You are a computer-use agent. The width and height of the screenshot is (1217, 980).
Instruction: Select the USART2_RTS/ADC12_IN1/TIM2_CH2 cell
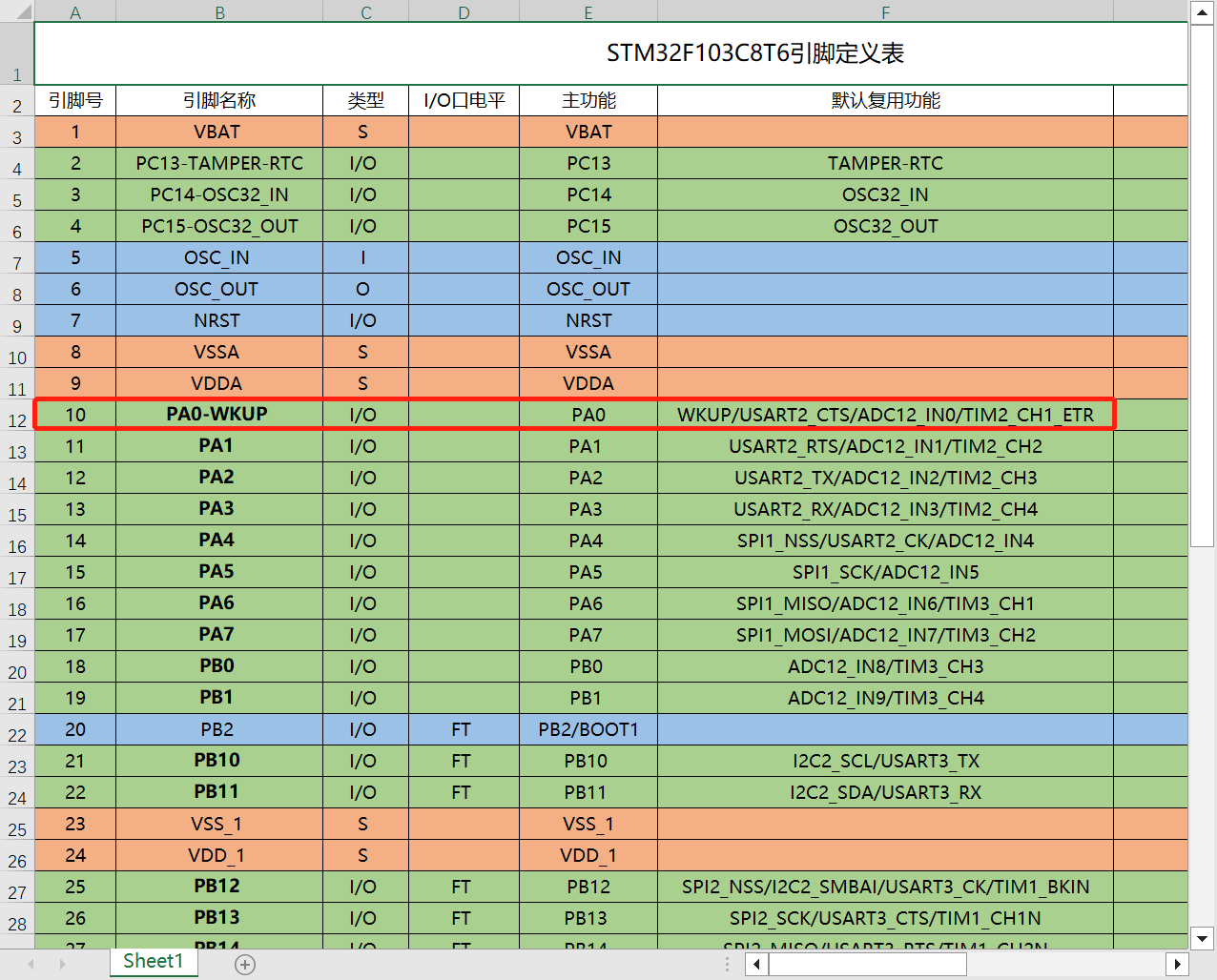[885, 446]
